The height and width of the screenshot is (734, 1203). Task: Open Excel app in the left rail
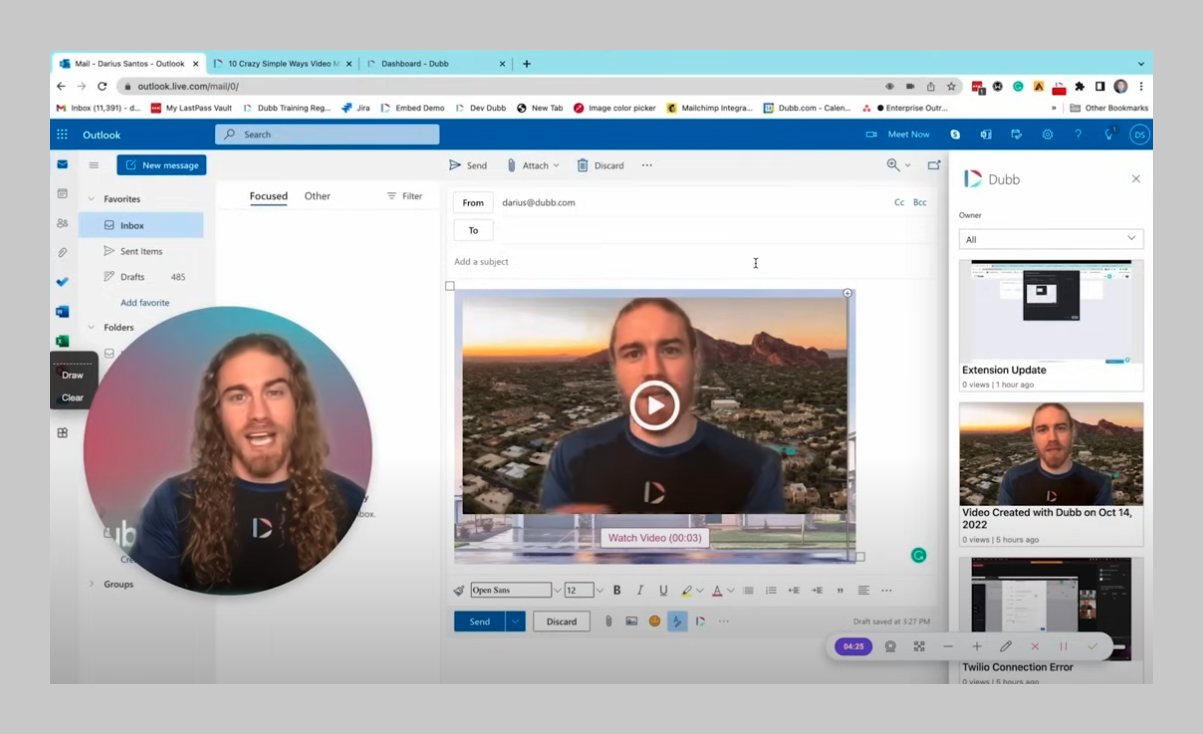[62, 341]
